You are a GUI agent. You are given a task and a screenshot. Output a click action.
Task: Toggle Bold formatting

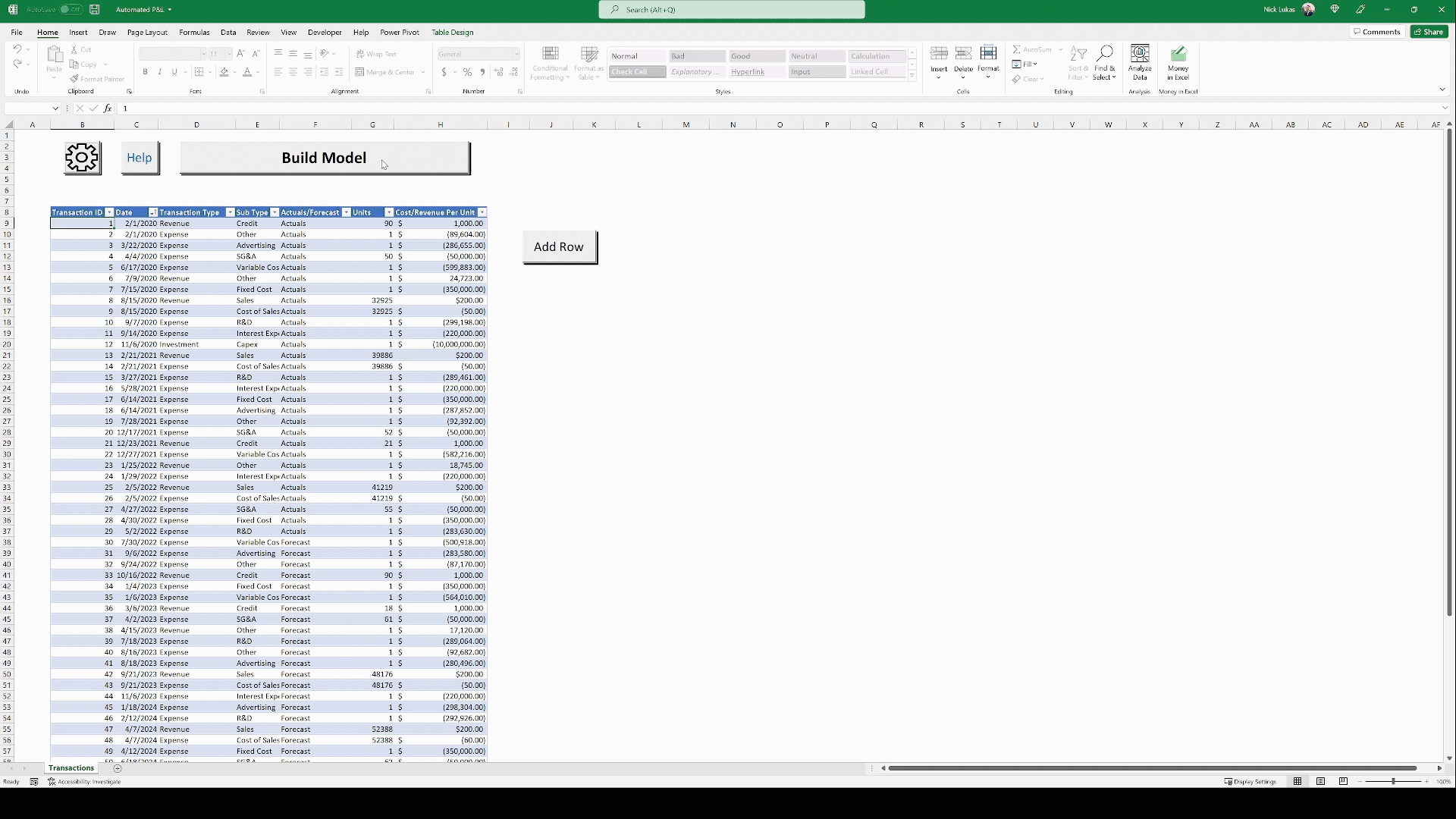click(145, 72)
